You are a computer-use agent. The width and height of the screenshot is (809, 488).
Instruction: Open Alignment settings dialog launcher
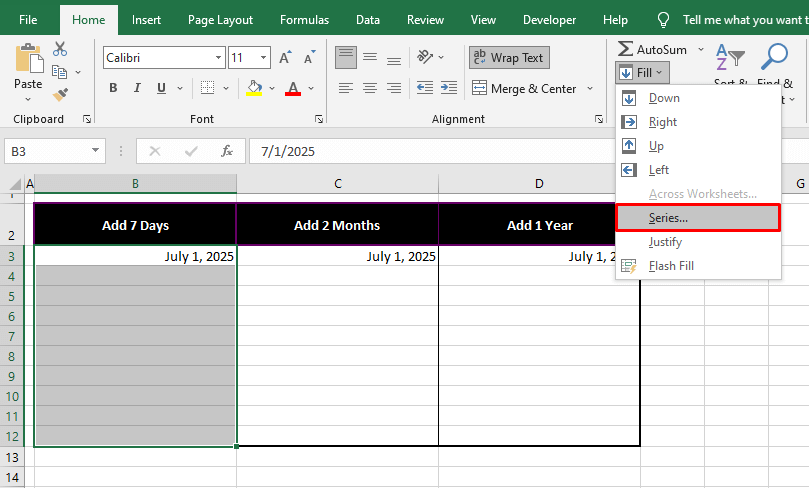coord(598,119)
